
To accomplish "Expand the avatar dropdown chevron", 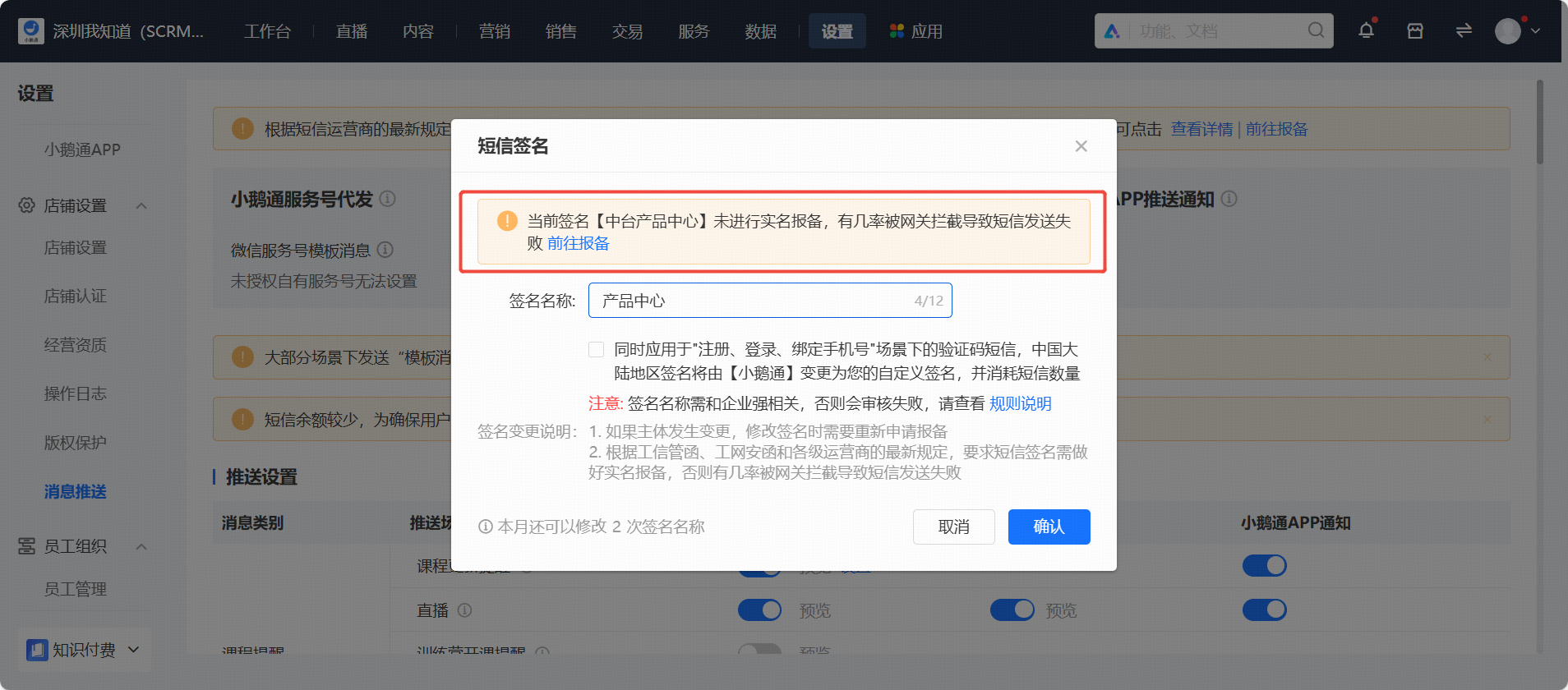I will pos(1535,31).
